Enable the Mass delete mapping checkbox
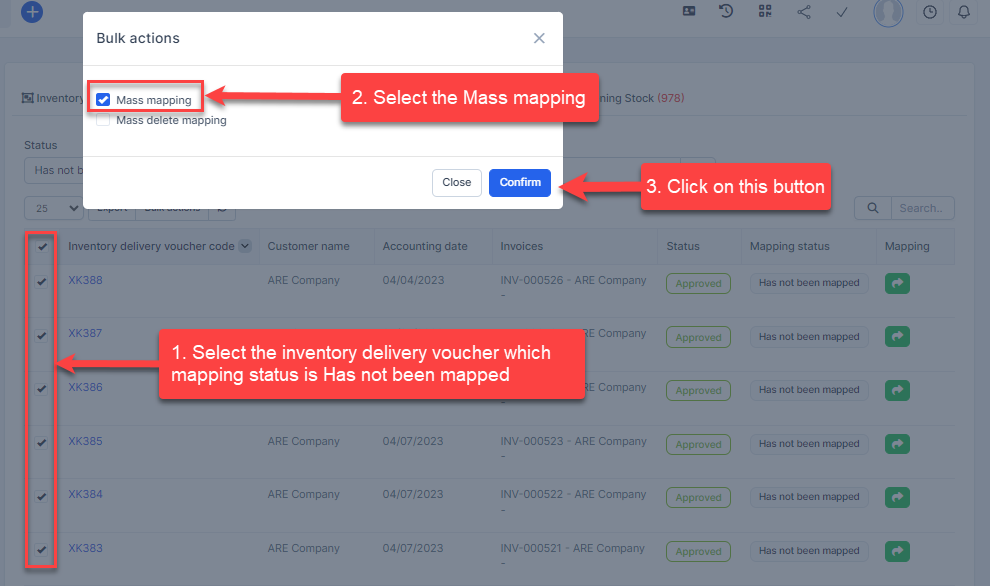This screenshot has width=990, height=586. [103, 120]
